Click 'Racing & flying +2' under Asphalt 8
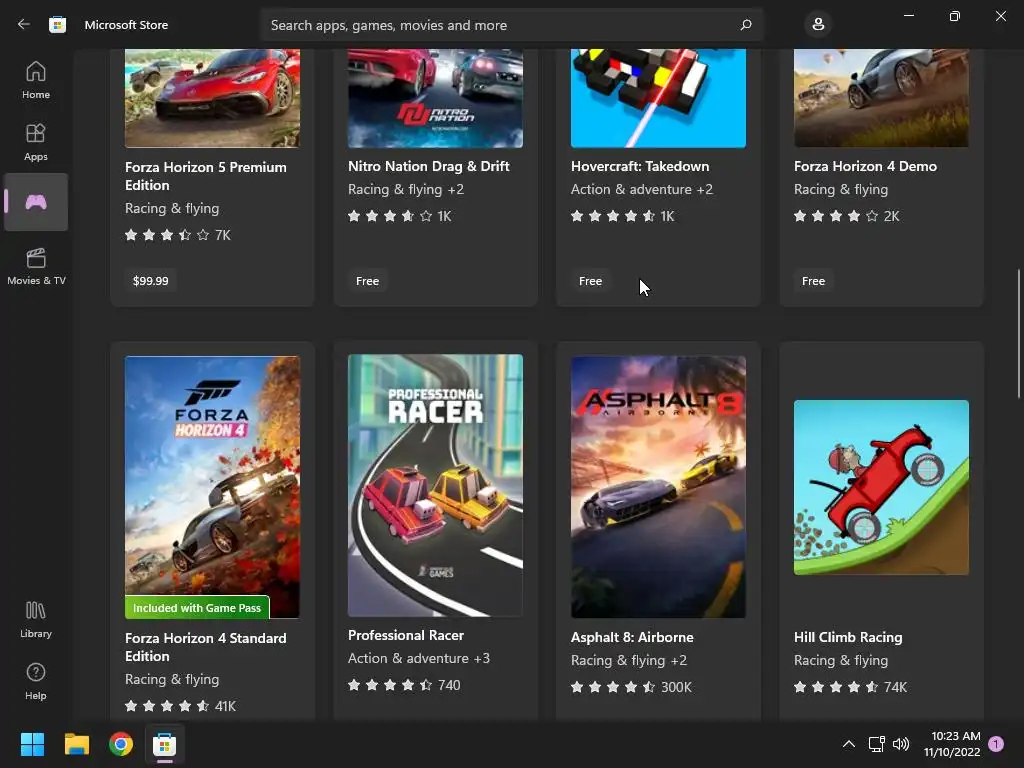The image size is (1024, 768). coord(629,660)
